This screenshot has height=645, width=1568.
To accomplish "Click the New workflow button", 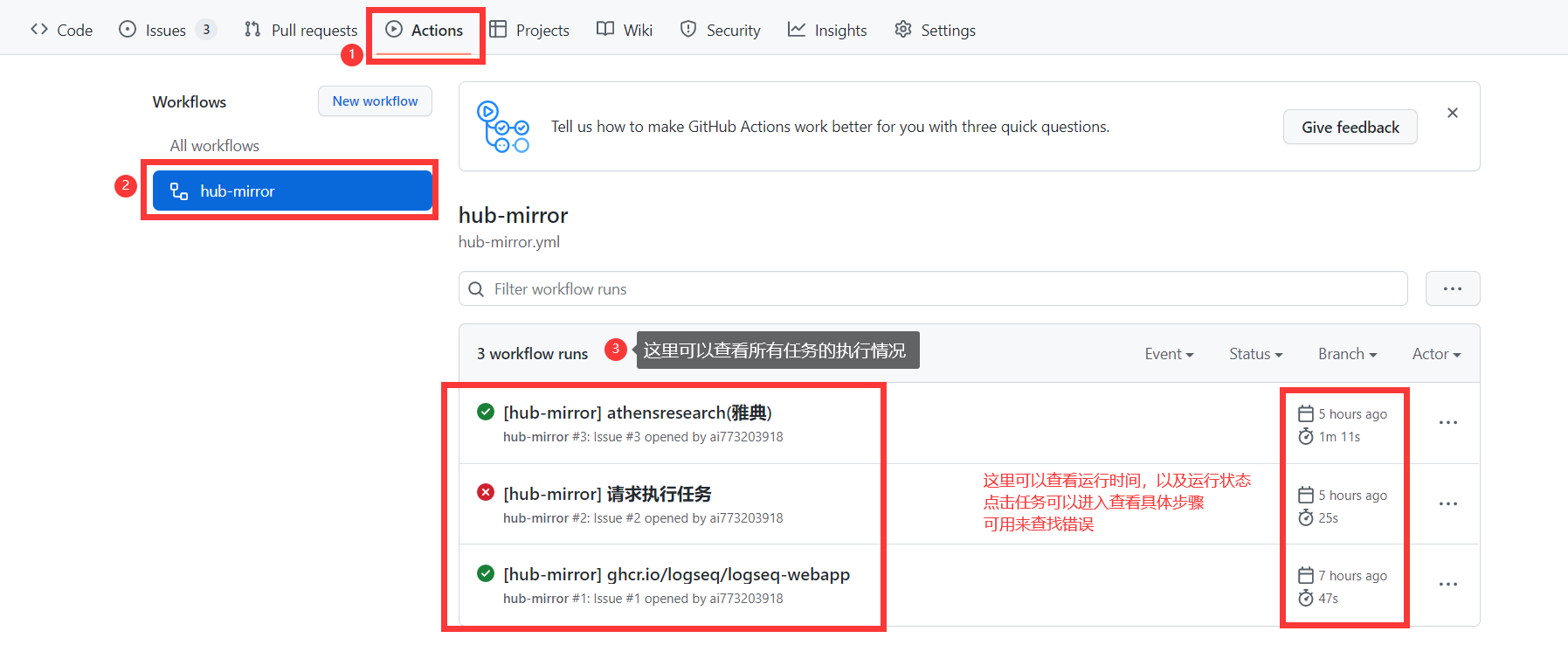I will 375,101.
